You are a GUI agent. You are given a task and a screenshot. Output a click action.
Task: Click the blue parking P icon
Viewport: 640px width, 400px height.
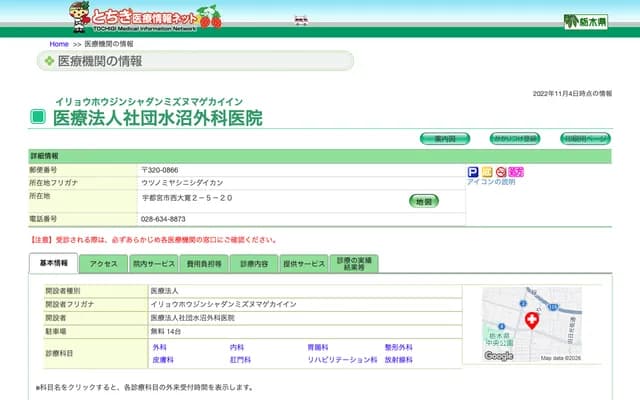pos(473,172)
